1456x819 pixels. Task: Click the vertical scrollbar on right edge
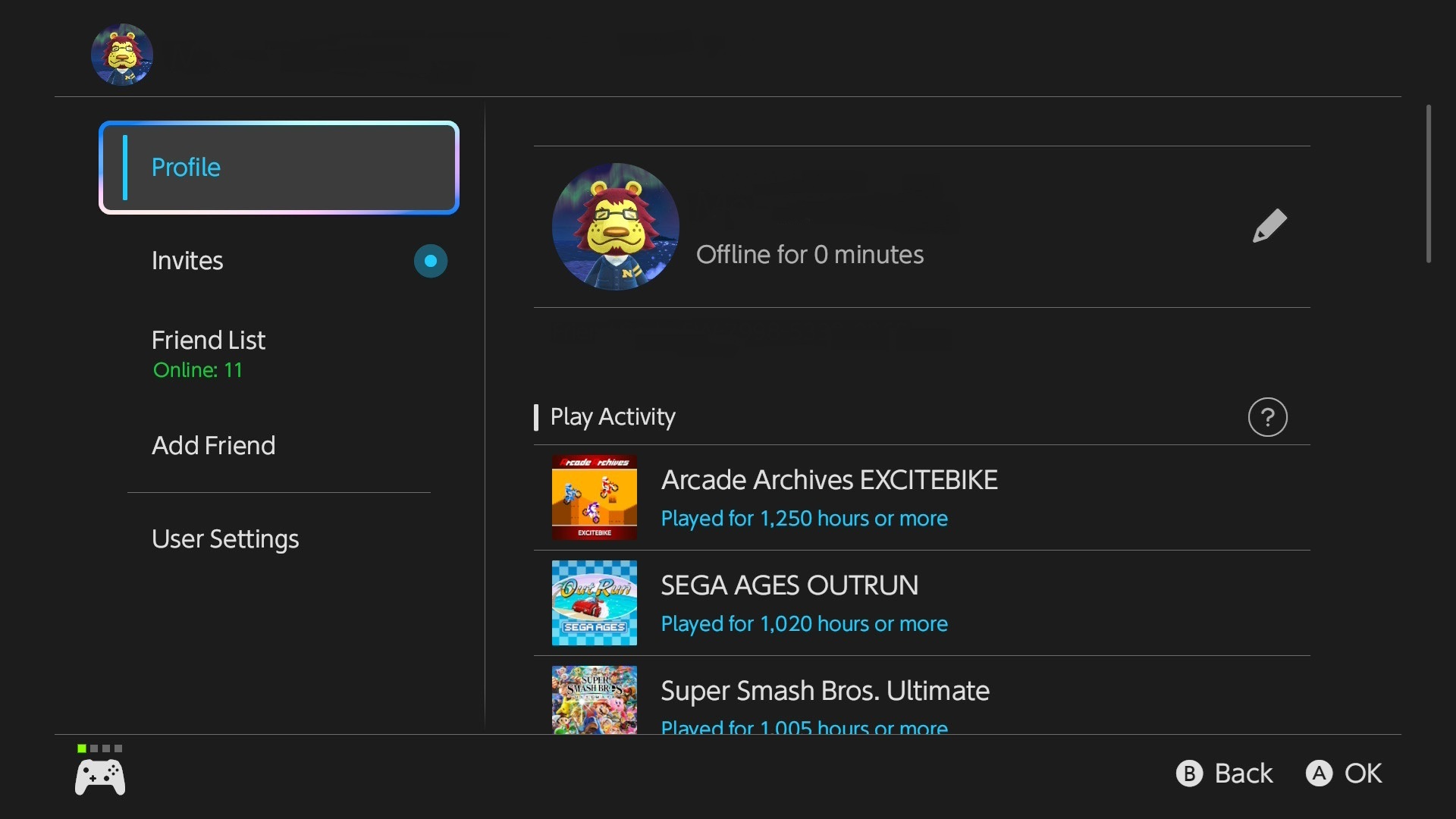[1428, 184]
